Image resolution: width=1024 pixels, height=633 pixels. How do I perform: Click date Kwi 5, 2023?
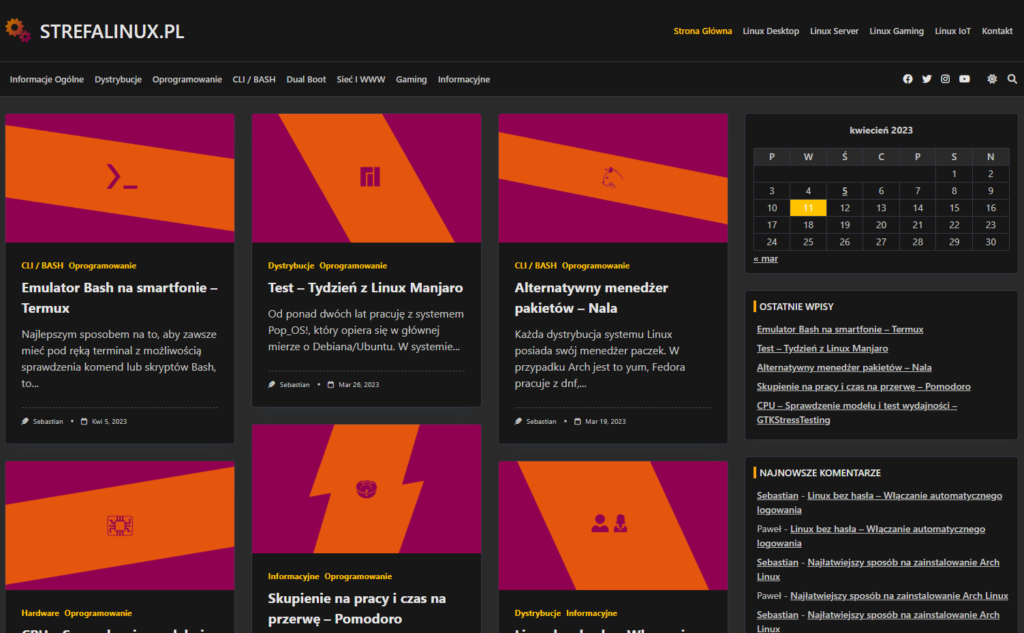coord(109,421)
